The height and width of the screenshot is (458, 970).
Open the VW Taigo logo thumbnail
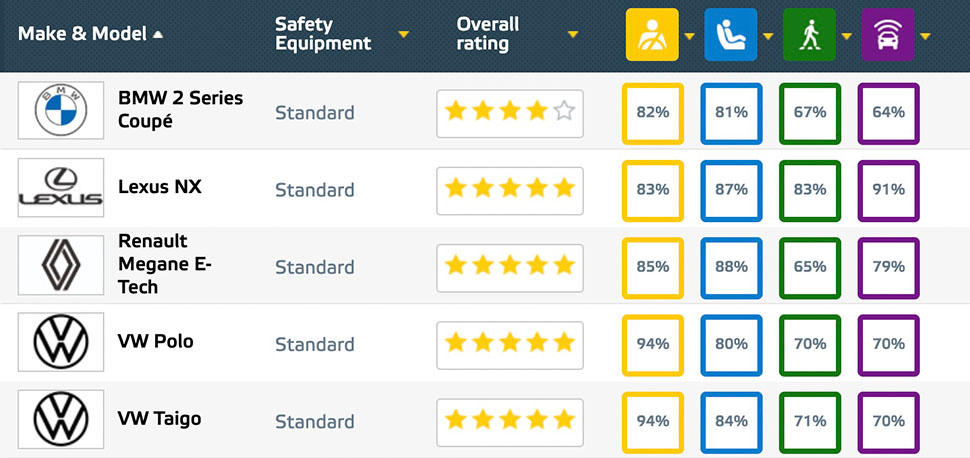pos(61,419)
